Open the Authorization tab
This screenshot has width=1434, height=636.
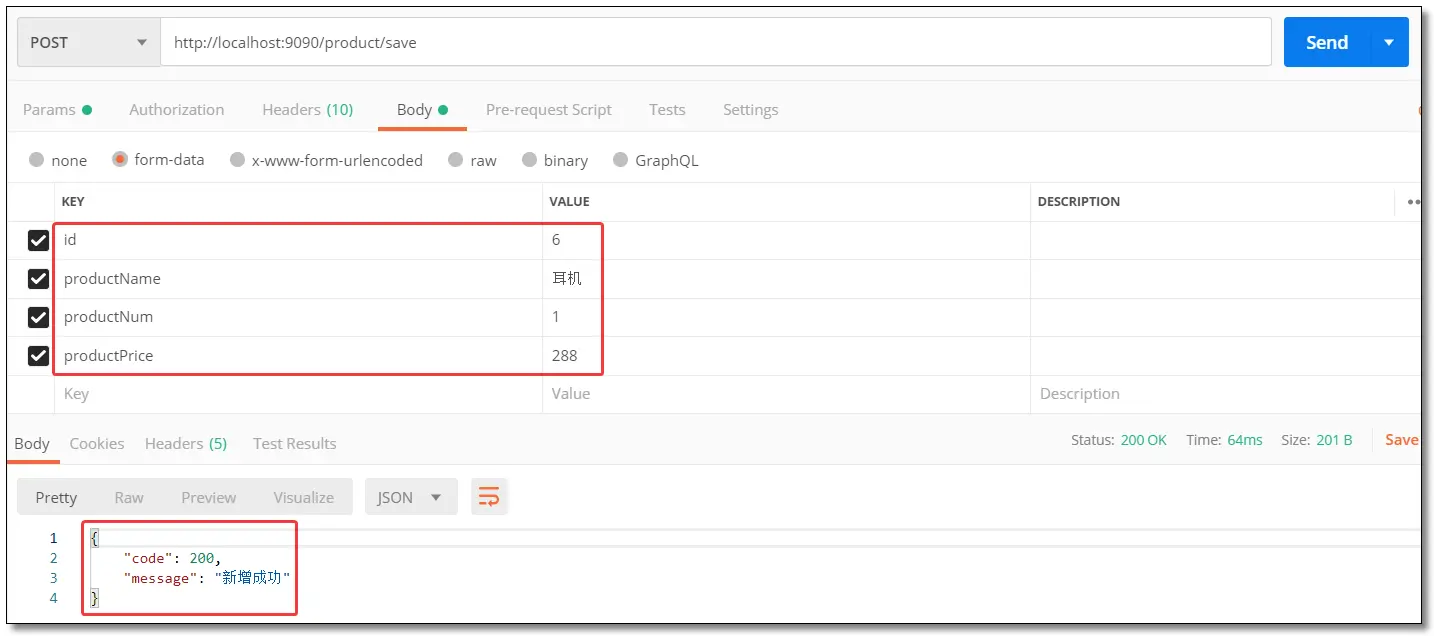tap(177, 110)
